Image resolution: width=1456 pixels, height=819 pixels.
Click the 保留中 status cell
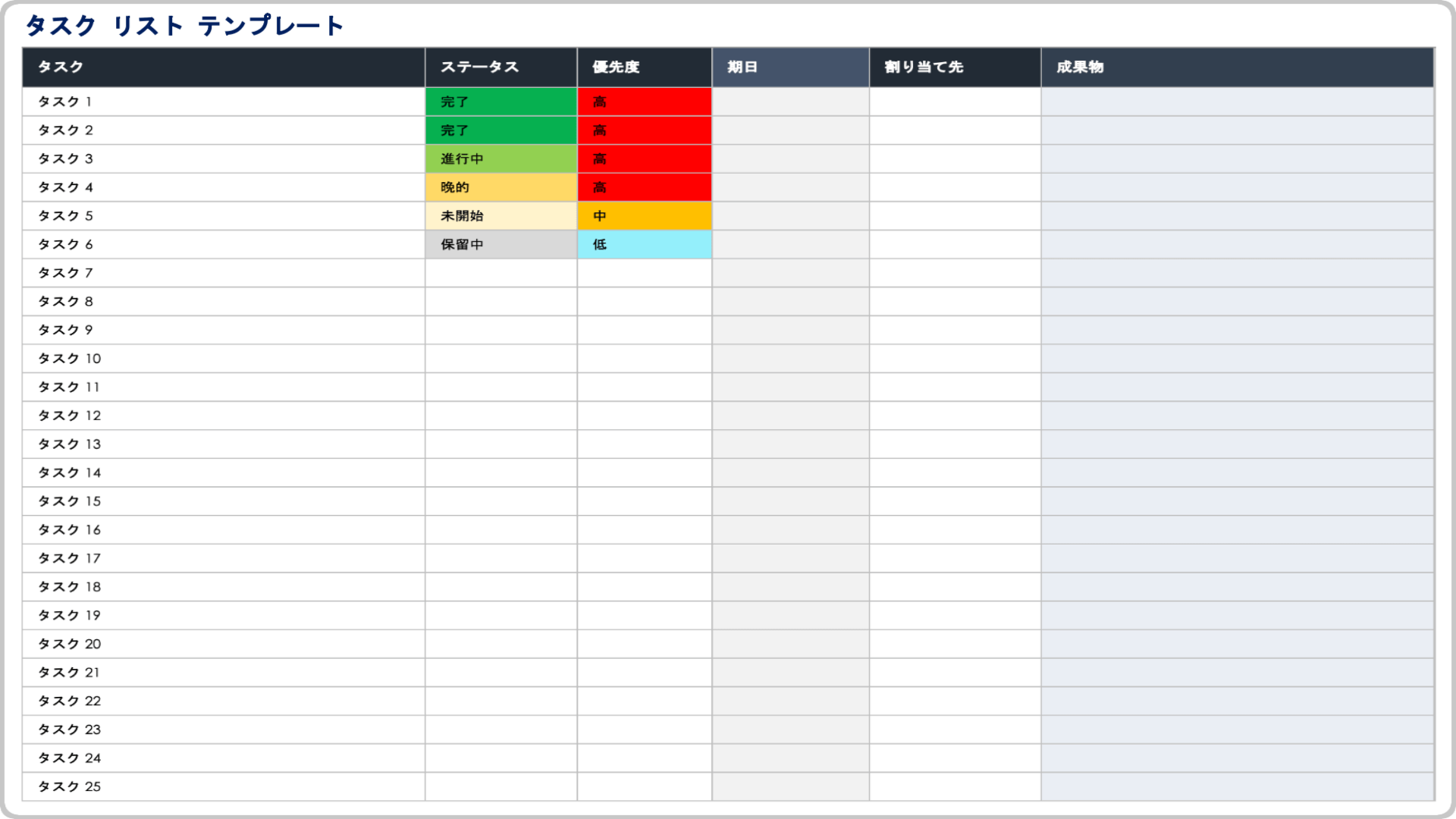[501, 244]
